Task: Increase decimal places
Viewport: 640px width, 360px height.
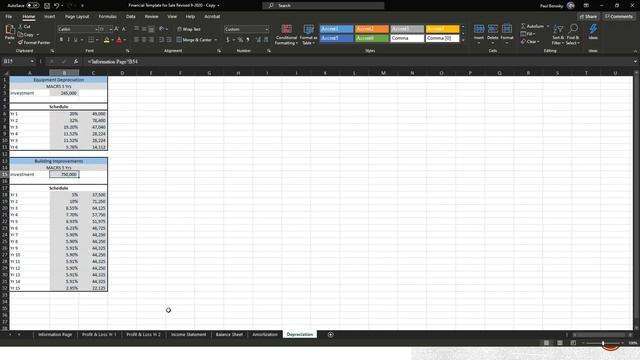Action: tap(258, 40)
